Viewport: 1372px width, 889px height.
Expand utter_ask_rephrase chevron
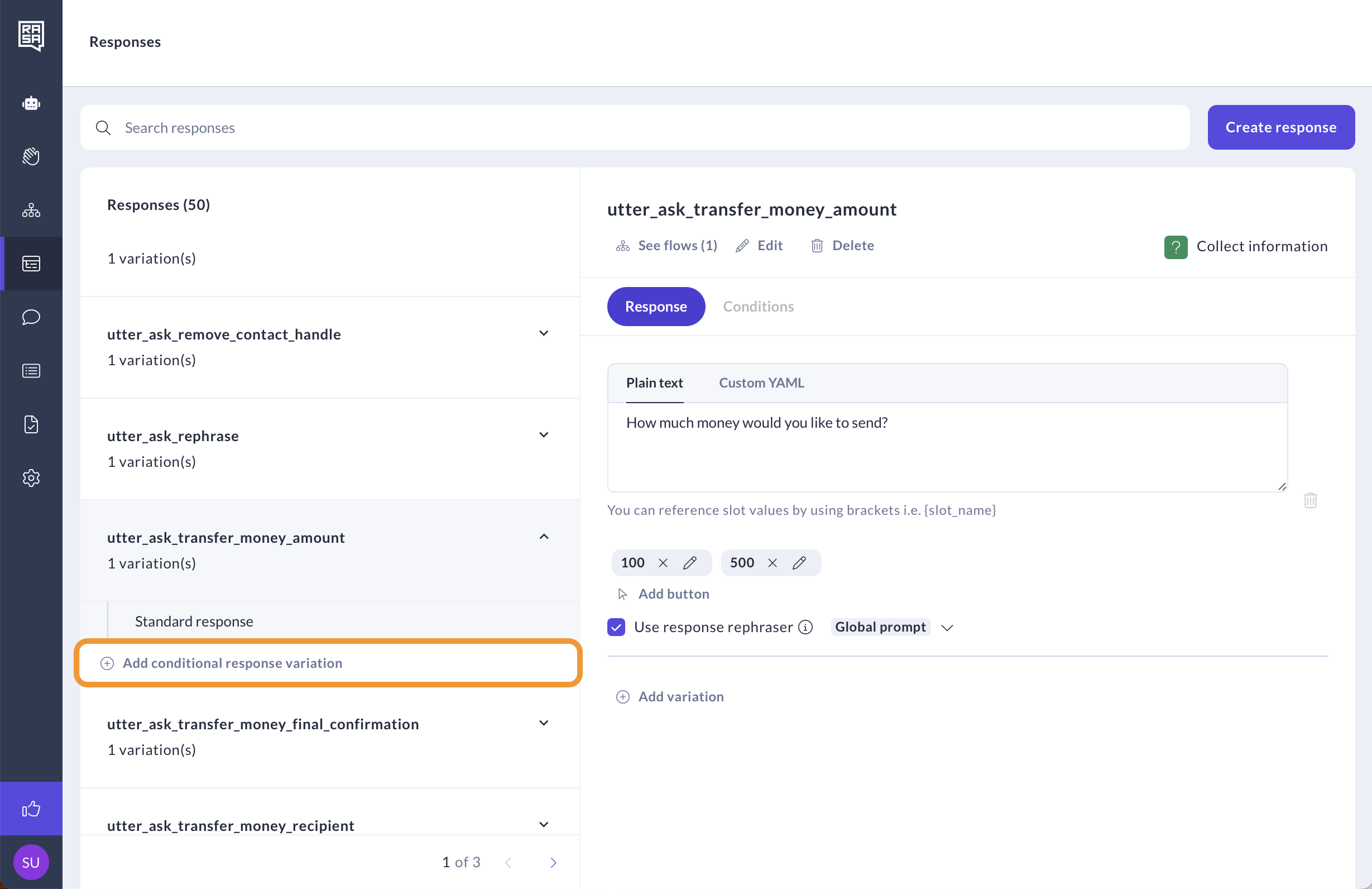coord(543,435)
